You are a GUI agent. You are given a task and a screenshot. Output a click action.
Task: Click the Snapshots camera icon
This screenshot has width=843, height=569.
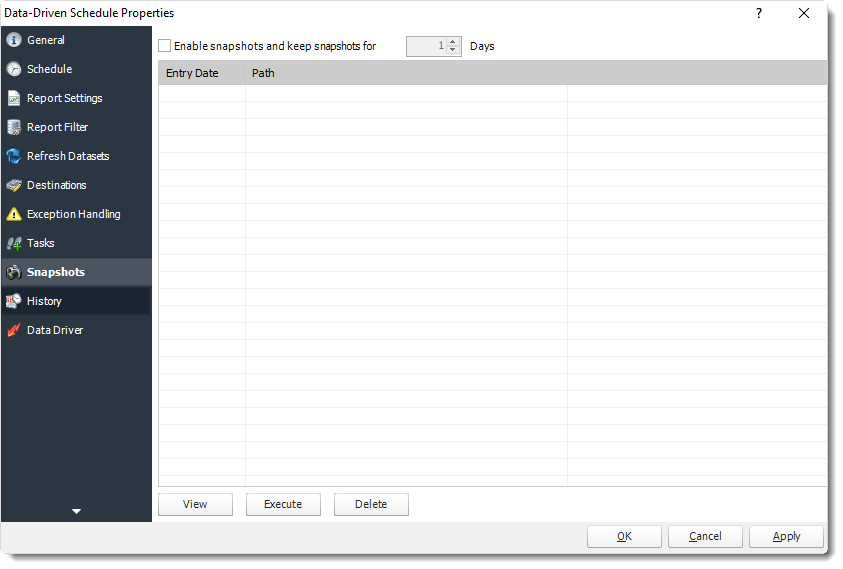pyautogui.click(x=14, y=272)
